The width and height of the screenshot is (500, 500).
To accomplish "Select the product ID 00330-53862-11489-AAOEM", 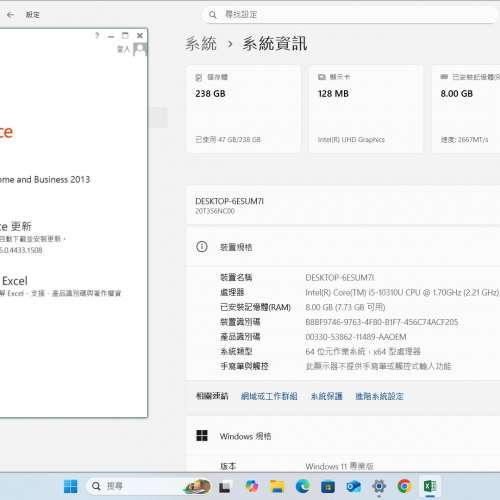I will click(x=356, y=337).
